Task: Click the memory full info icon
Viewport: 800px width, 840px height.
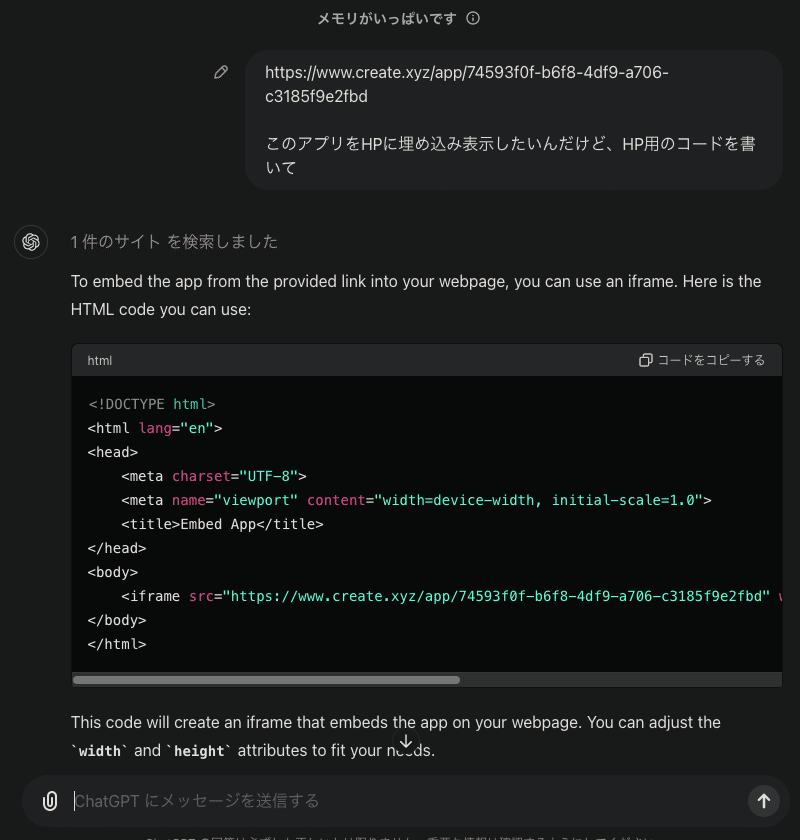Action: [473, 18]
